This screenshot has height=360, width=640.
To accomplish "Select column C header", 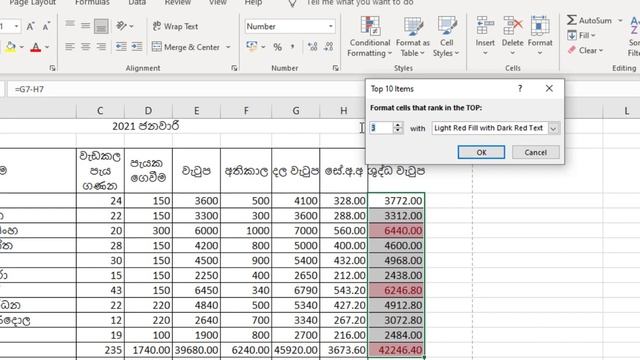I will [100, 111].
